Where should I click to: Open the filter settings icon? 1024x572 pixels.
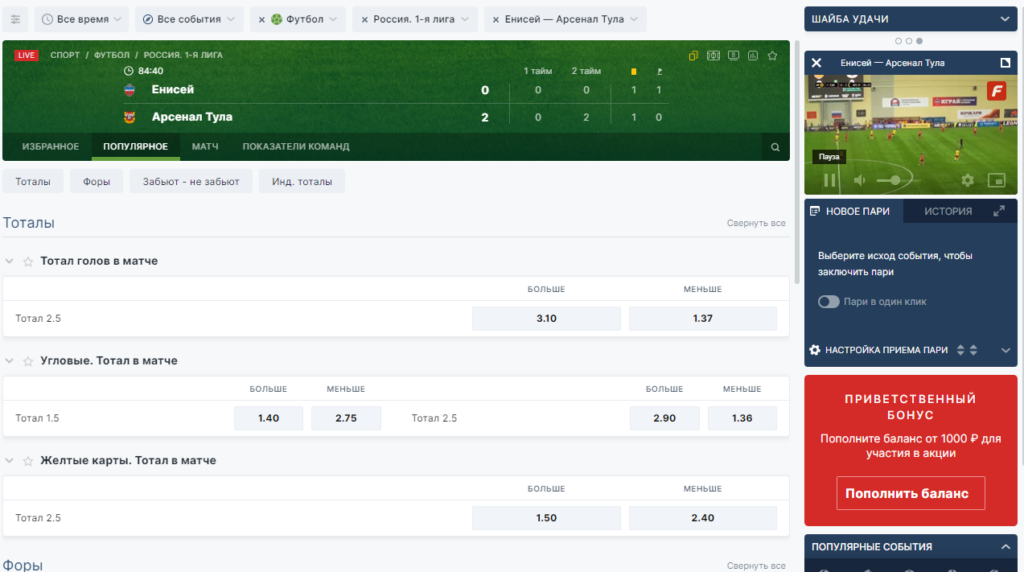pos(15,20)
